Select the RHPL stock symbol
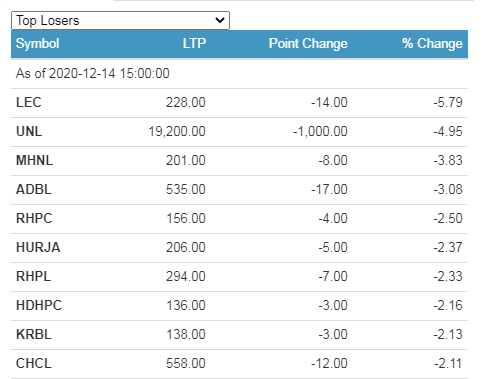Screen dimensions: 485x379 (x=33, y=276)
